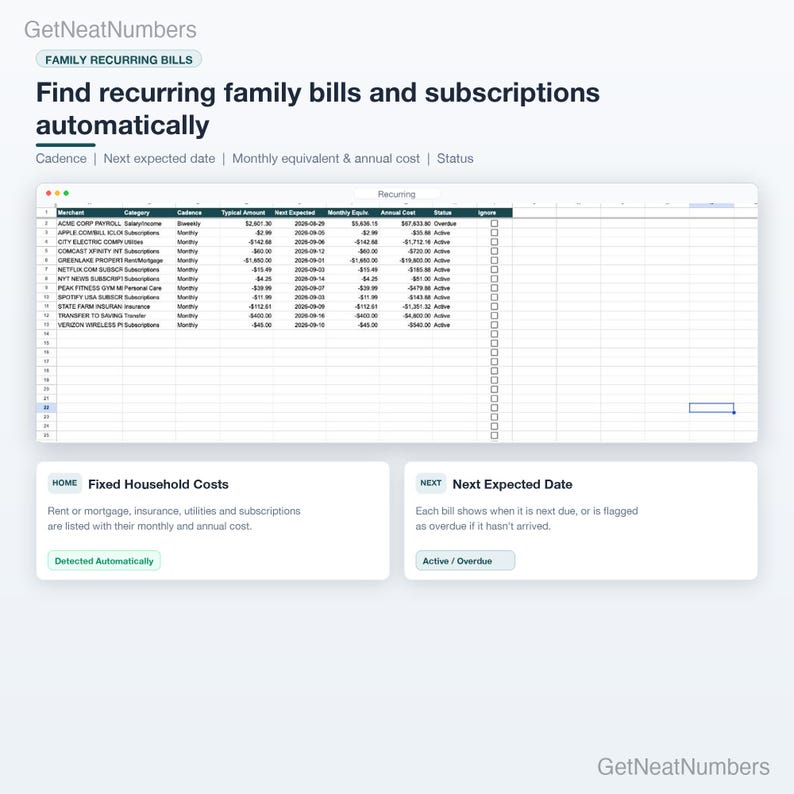Viewport: 794px width, 794px height.
Task: Click the Fixed Household Costs heading
Action: (x=158, y=484)
